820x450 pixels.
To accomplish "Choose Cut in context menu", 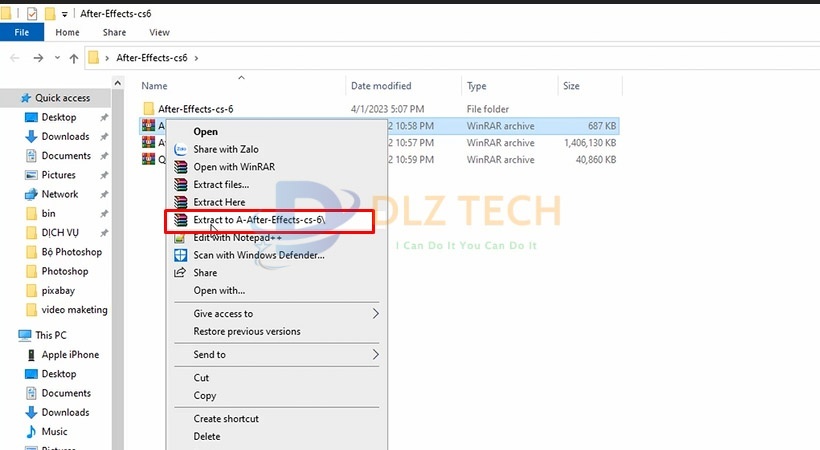I will tap(201, 378).
